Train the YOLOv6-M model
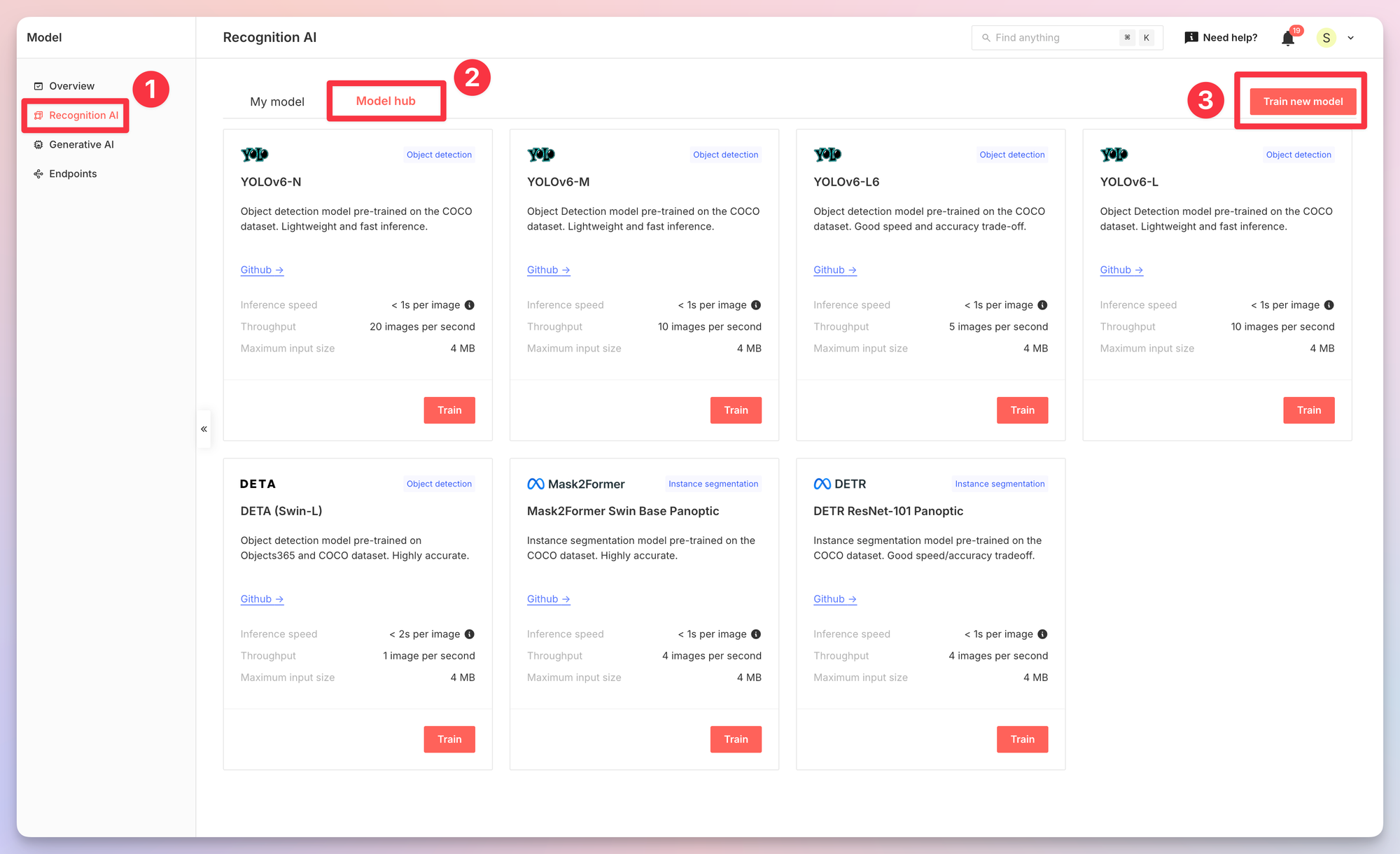Image resolution: width=1400 pixels, height=854 pixels. tap(736, 410)
